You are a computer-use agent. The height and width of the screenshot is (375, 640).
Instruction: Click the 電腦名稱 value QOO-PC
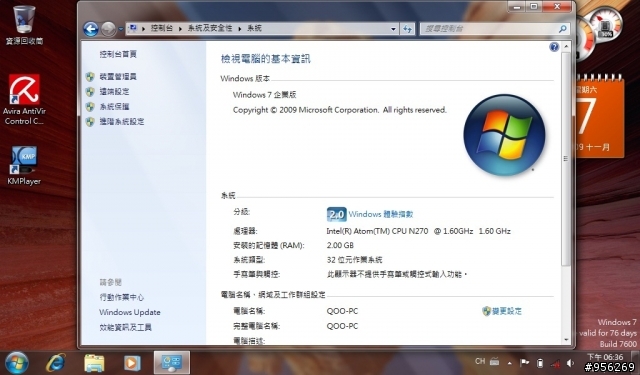pyautogui.click(x=342, y=311)
